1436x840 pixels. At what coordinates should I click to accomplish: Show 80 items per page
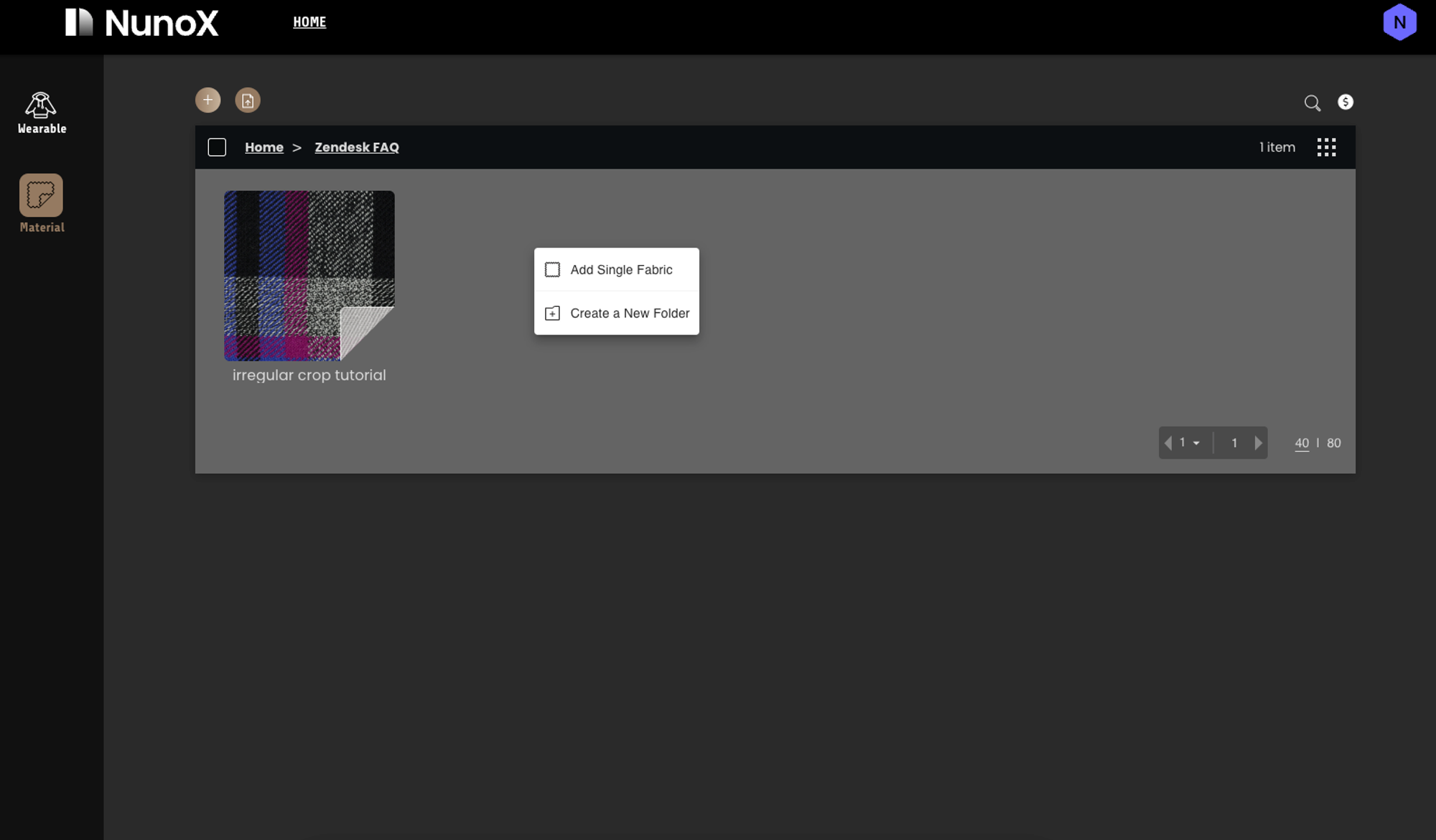(1334, 443)
